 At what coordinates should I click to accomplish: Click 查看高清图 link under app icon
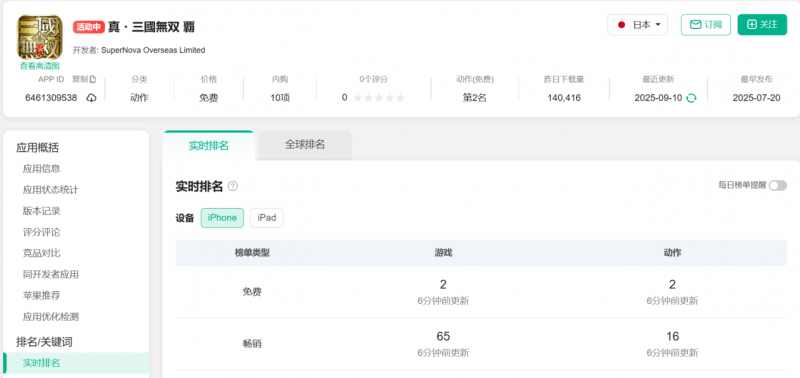[40, 66]
